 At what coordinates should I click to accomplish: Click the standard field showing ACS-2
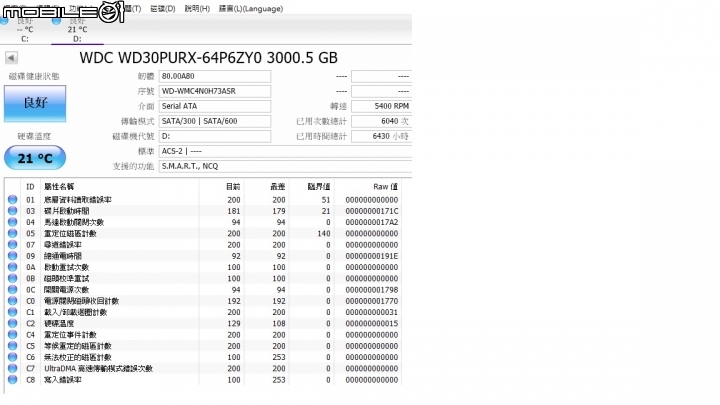click(285, 151)
